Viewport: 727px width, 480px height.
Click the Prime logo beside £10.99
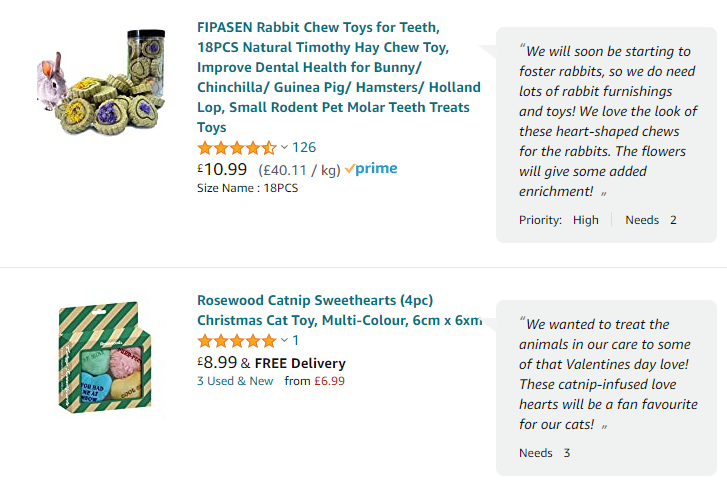click(371, 169)
